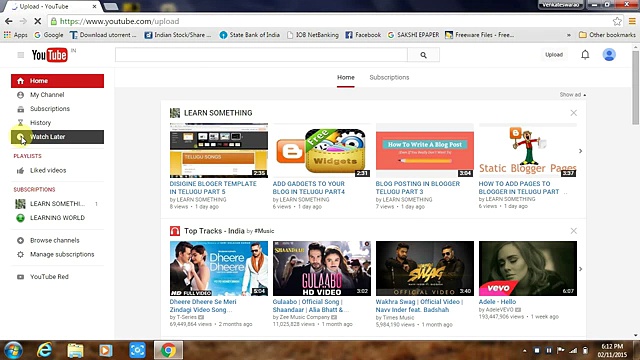Click Manage subscriptions gear item
Image resolution: width=640 pixels, height=360 pixels.
pyautogui.click(x=58, y=254)
